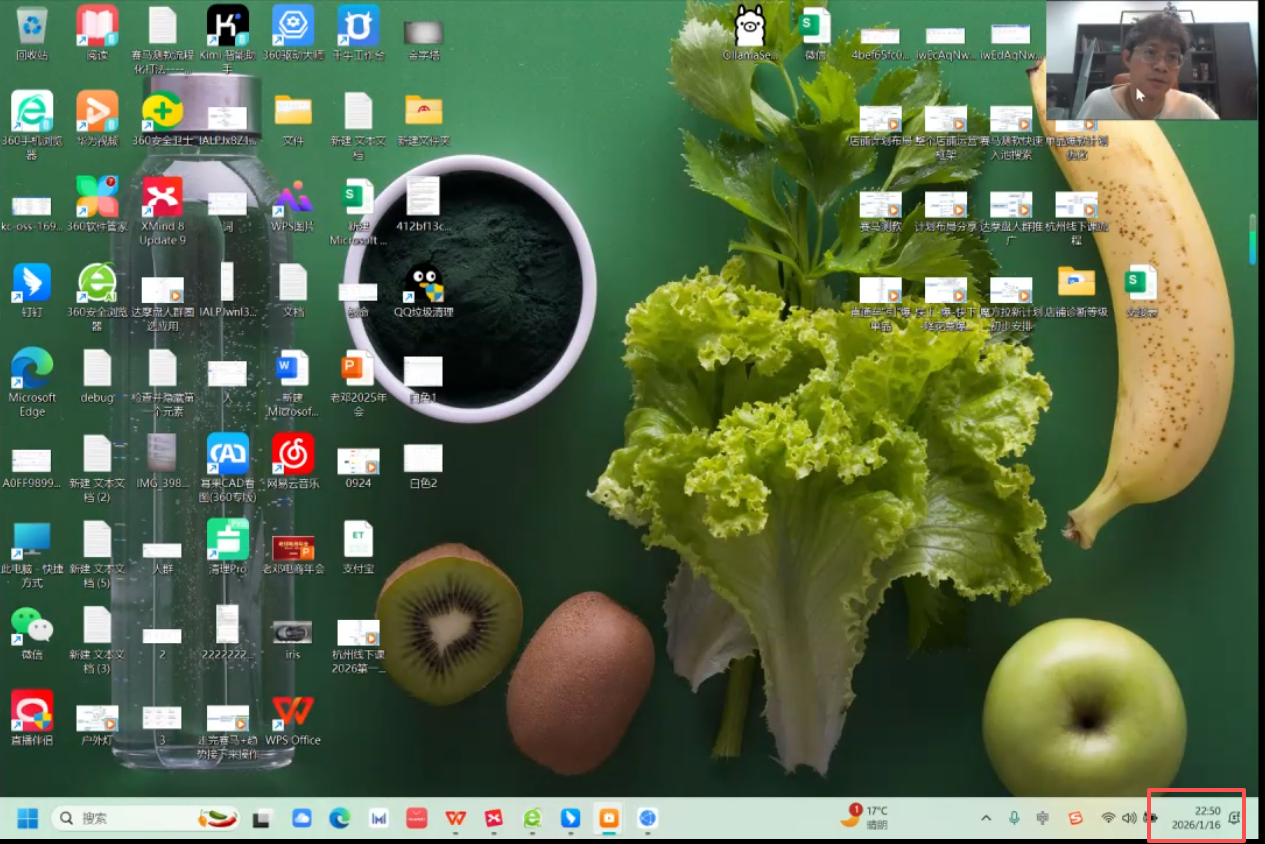Click the Windows Start button
This screenshot has width=1265, height=844.
pyautogui.click(x=27, y=818)
